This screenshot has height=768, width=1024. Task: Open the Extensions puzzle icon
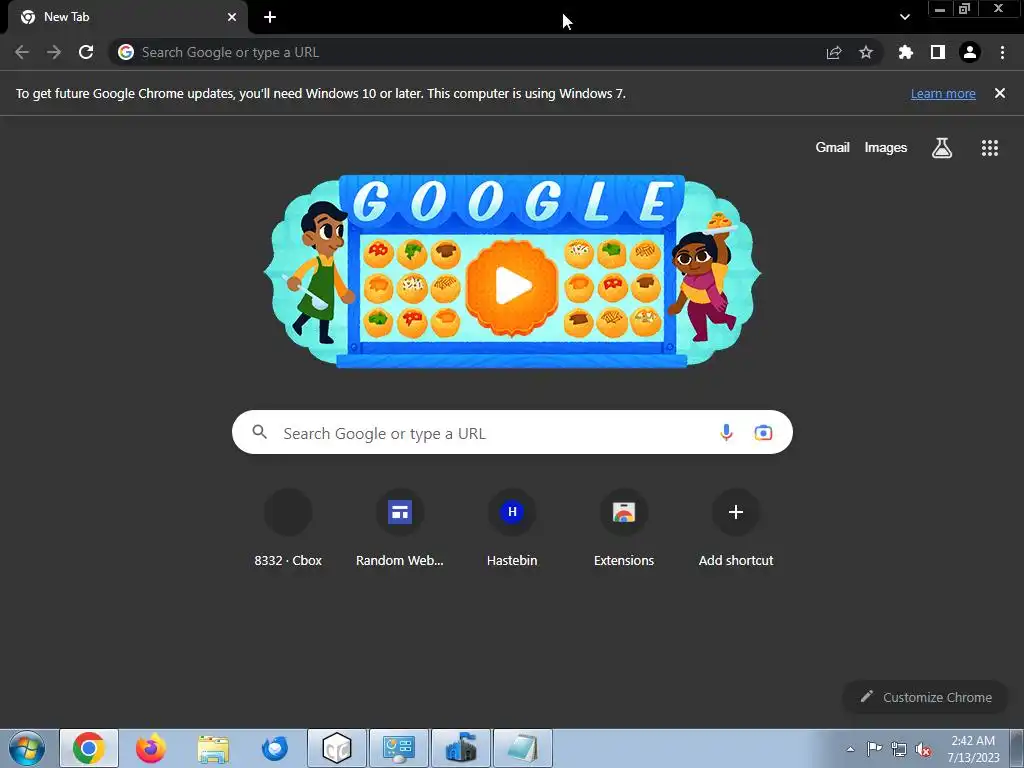click(x=906, y=52)
